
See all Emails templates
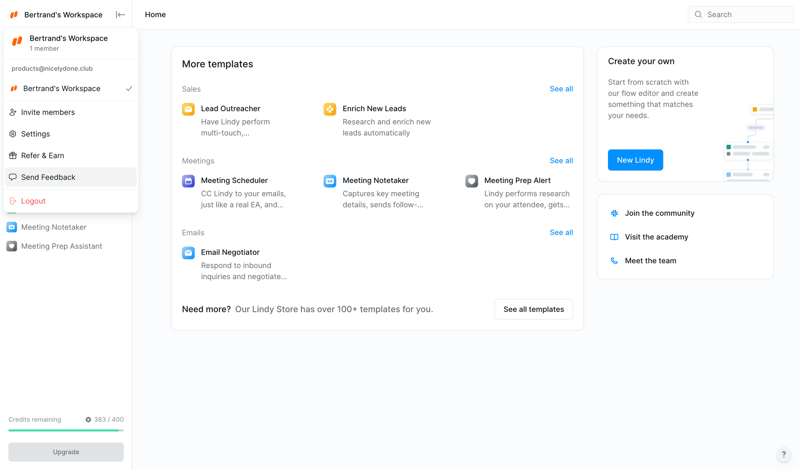pos(561,232)
